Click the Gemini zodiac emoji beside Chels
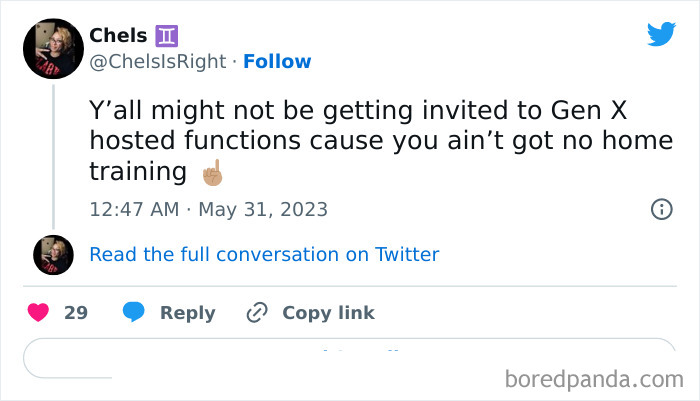The width and height of the screenshot is (700, 401). [x=166, y=36]
